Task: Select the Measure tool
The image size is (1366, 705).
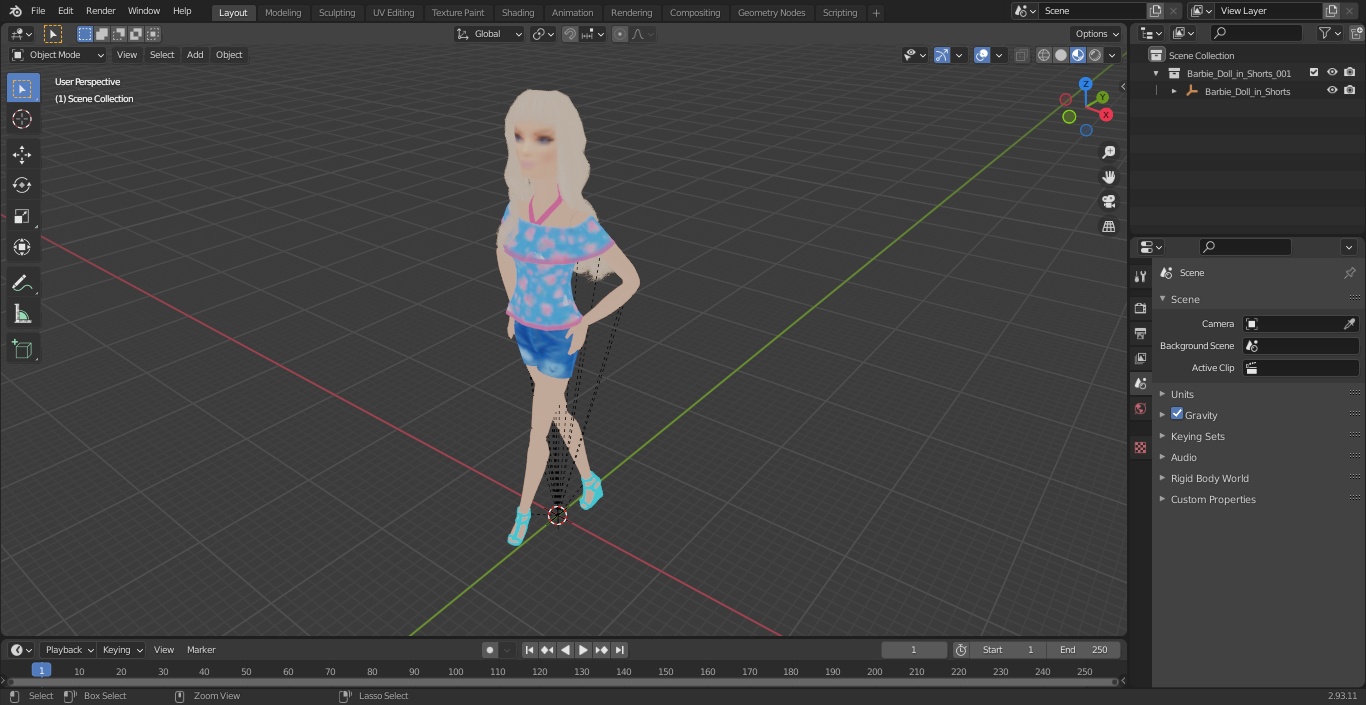Action: [x=22, y=314]
